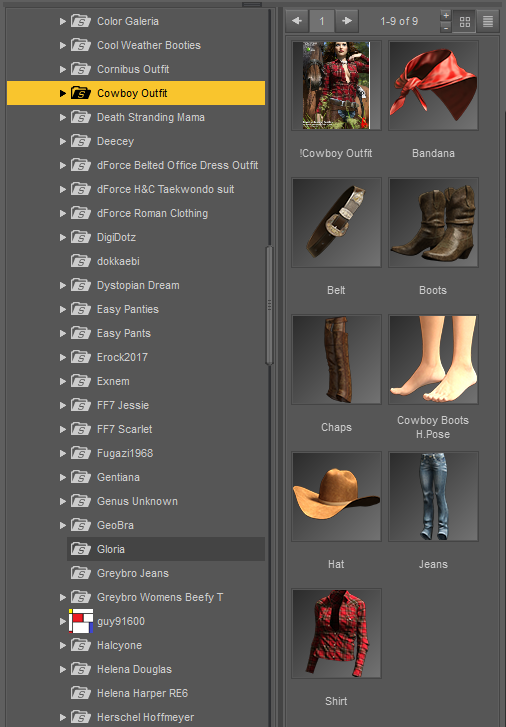Go to previous page arrow
The width and height of the screenshot is (506, 727).
pyautogui.click(x=297, y=21)
